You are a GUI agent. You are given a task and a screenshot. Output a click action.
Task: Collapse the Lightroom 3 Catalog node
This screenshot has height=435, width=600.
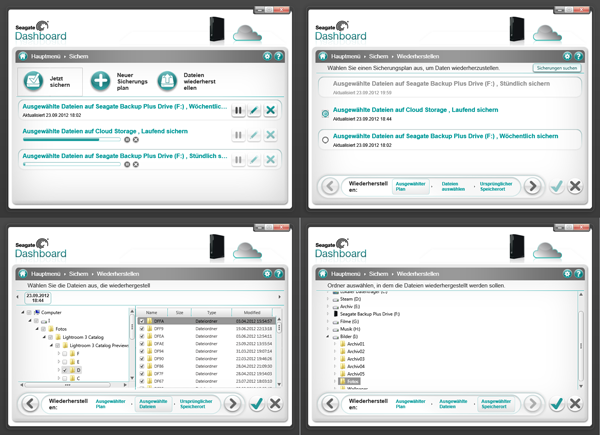point(44,337)
